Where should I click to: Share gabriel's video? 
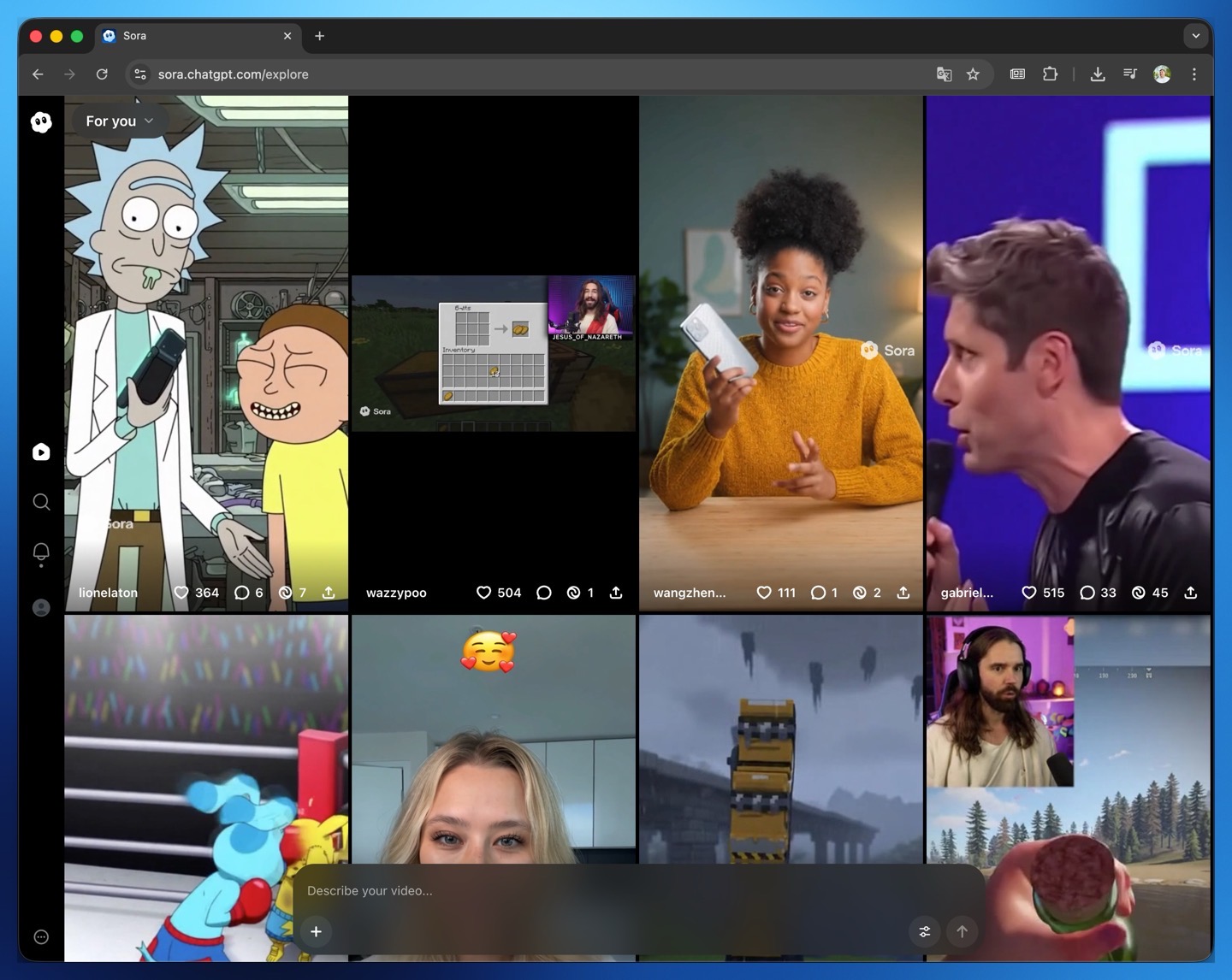[x=1191, y=593]
